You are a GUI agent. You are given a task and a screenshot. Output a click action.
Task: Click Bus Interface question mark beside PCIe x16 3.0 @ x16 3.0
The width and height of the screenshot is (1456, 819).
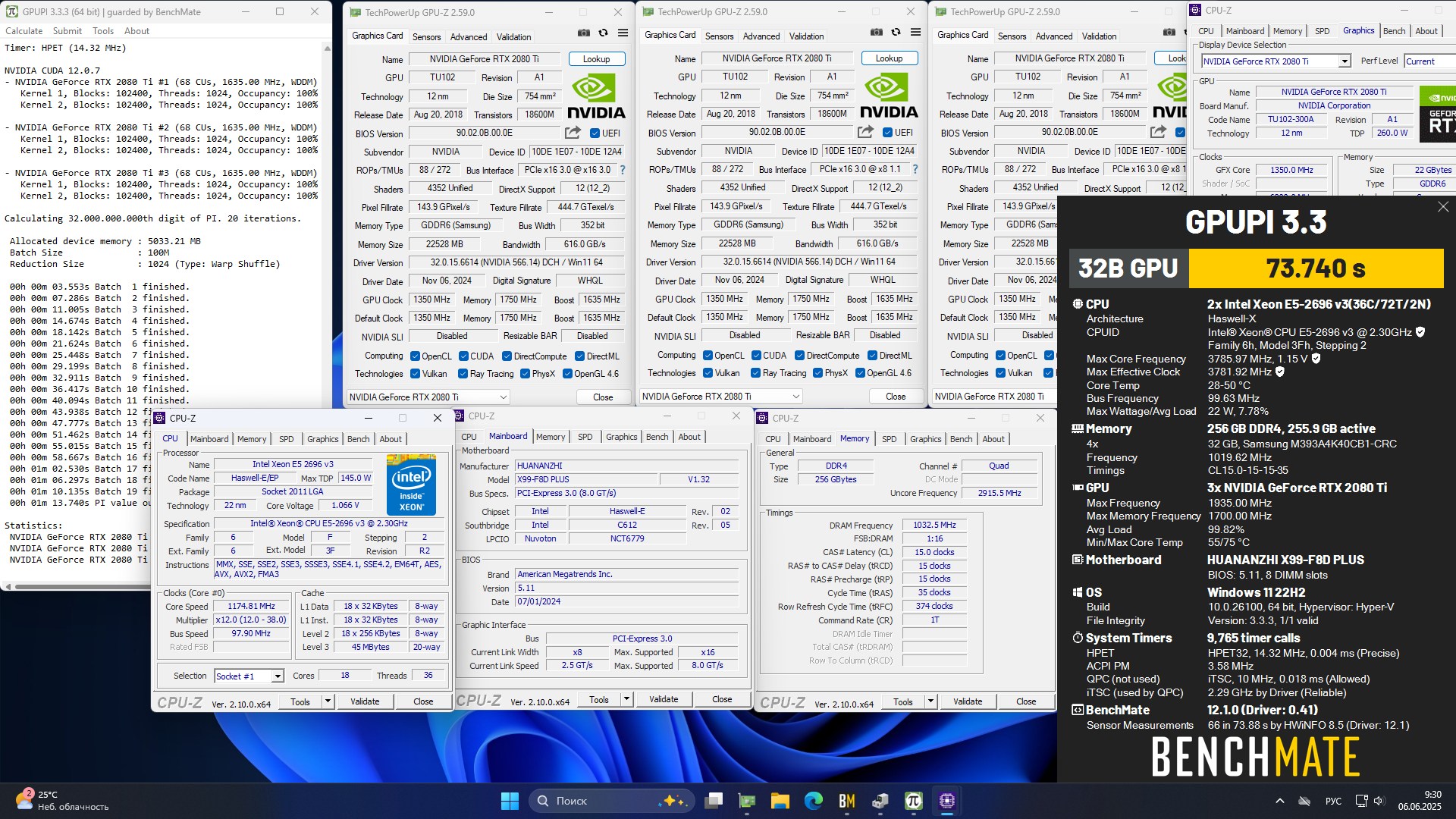[623, 170]
